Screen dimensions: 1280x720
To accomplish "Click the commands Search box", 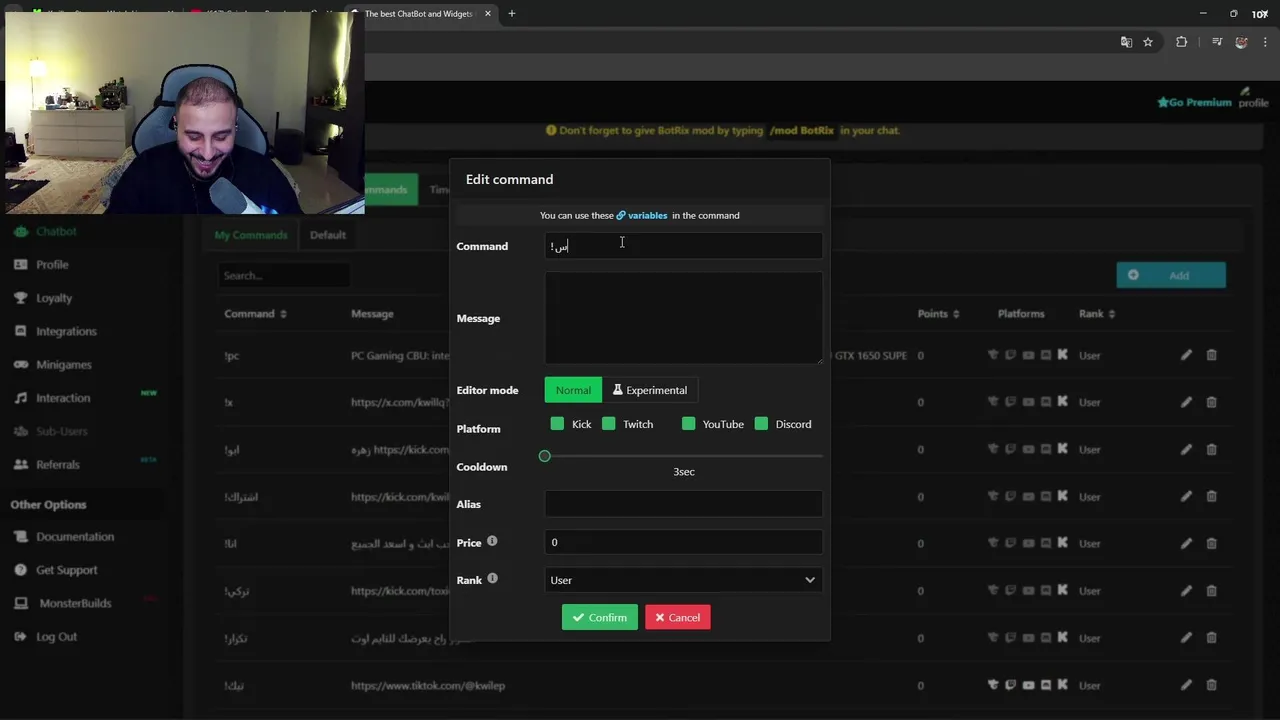I will pyautogui.click(x=284, y=275).
